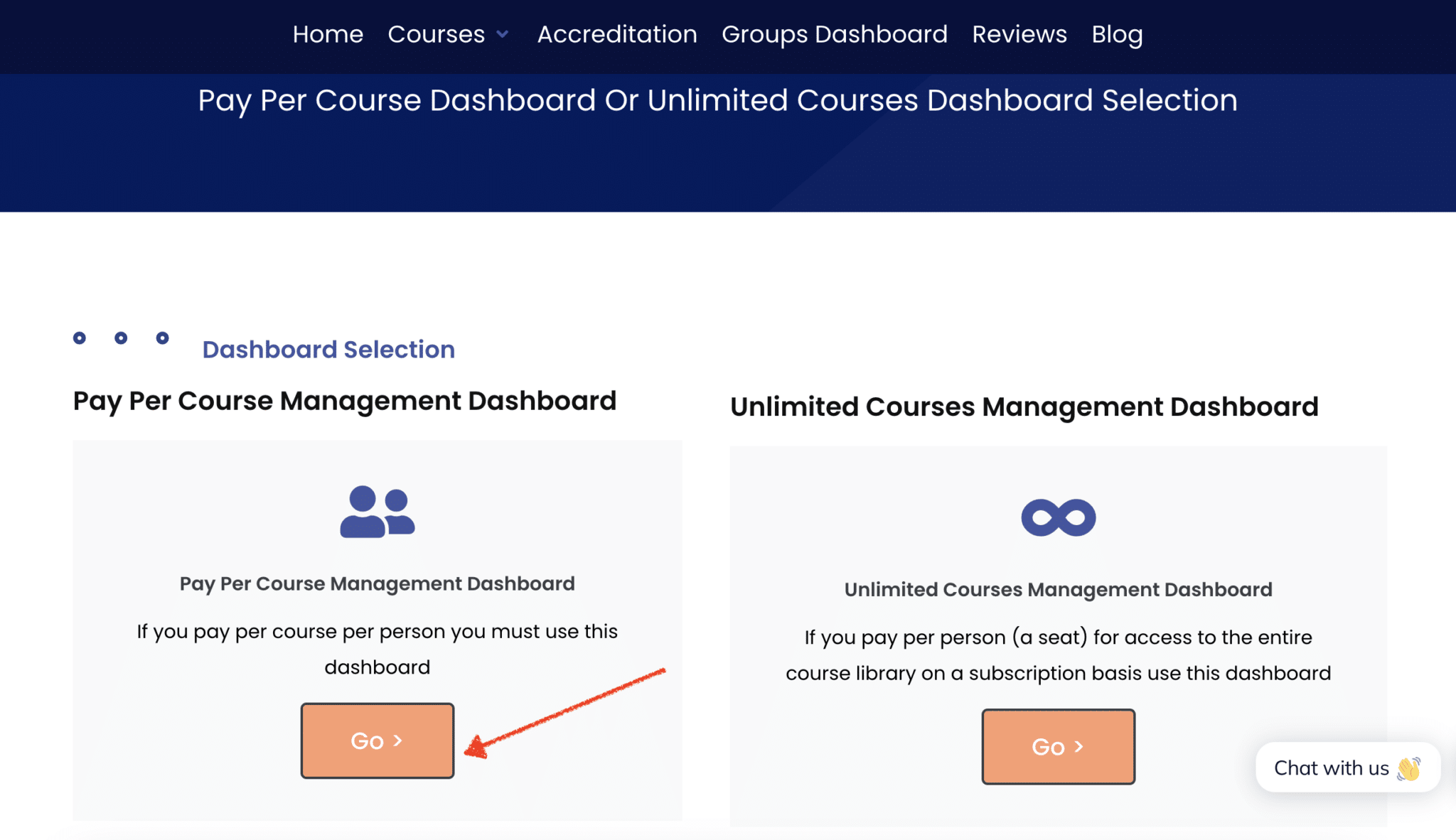Click the third circle icon near Dashboard Selection
This screenshot has height=840, width=1456.
point(163,339)
